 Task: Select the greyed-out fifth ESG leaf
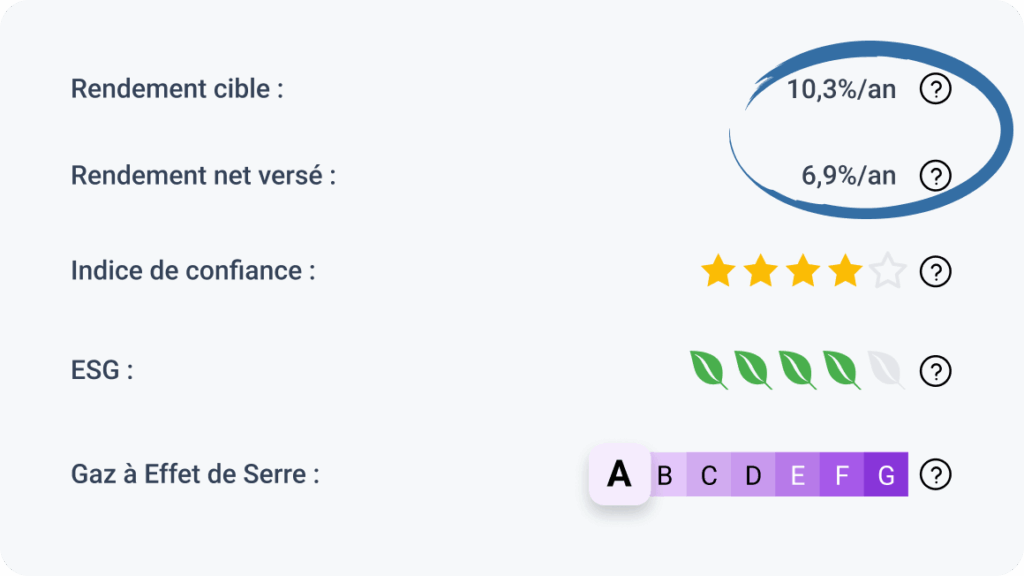pyautogui.click(x=886, y=370)
